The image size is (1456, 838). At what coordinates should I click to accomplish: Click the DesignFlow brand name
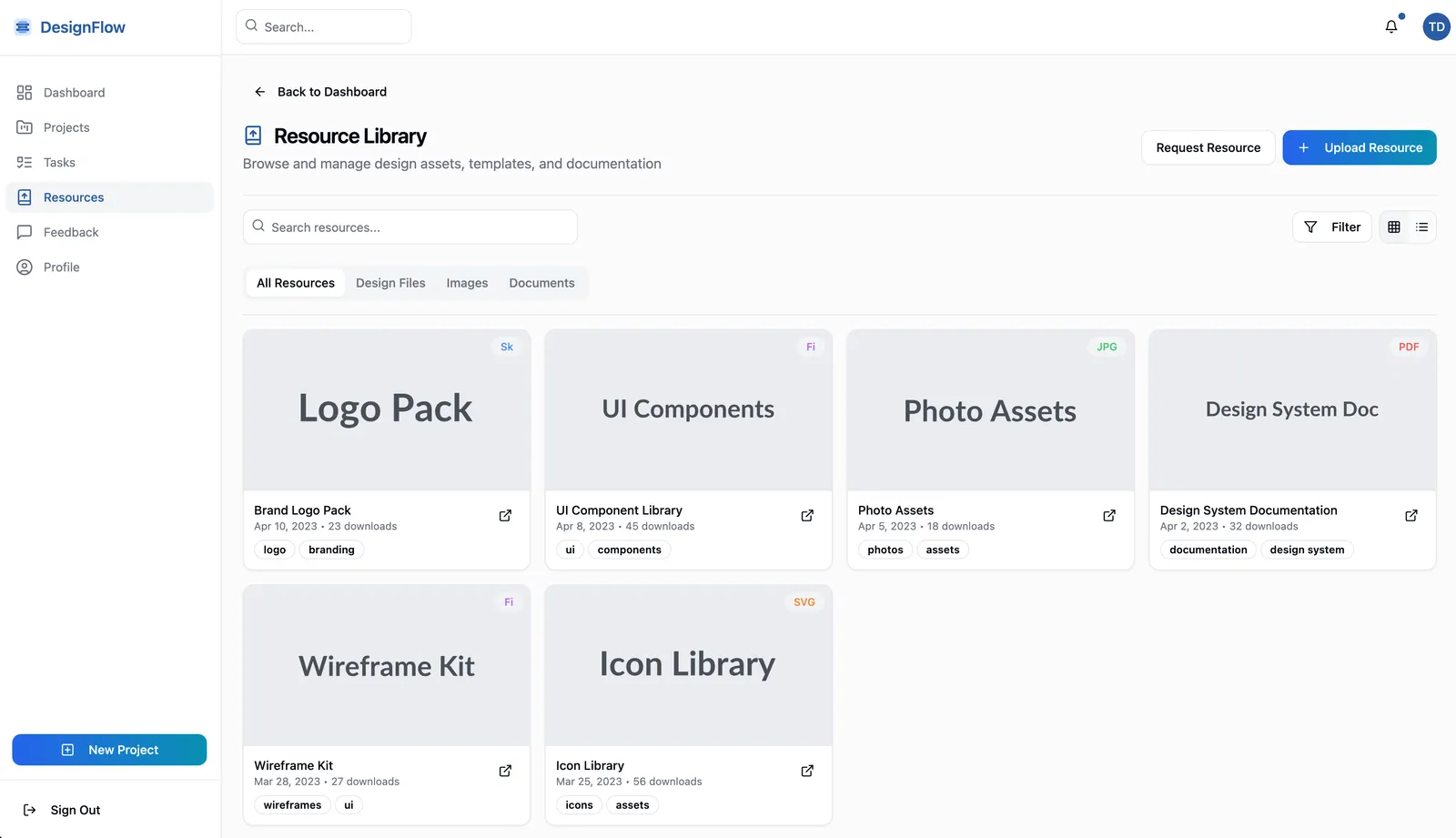[83, 27]
